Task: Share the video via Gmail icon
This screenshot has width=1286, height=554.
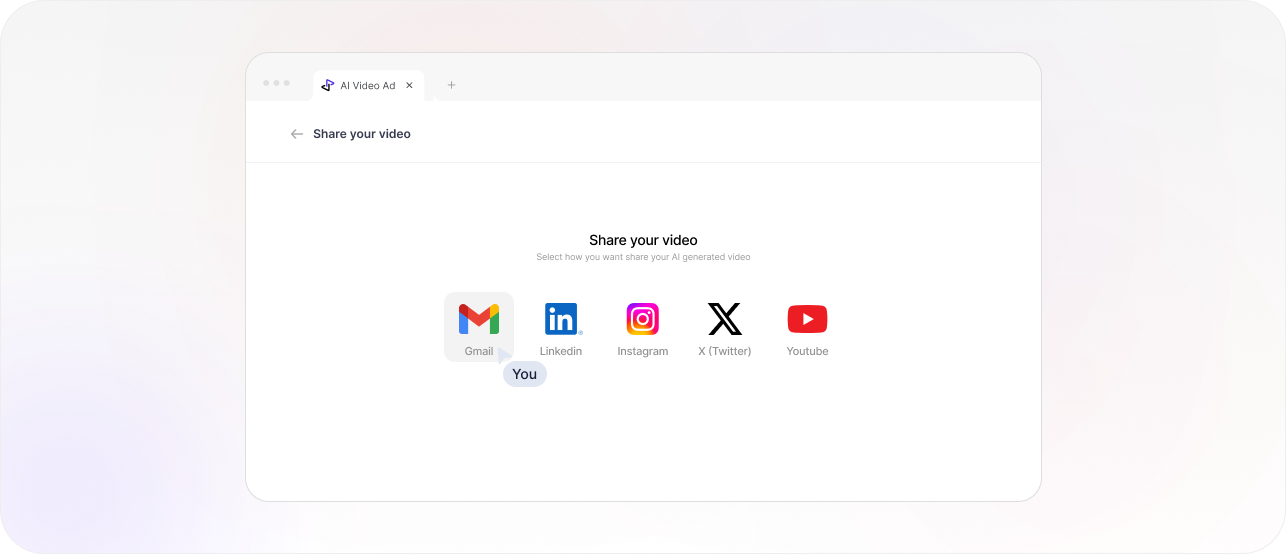Action: pos(479,319)
